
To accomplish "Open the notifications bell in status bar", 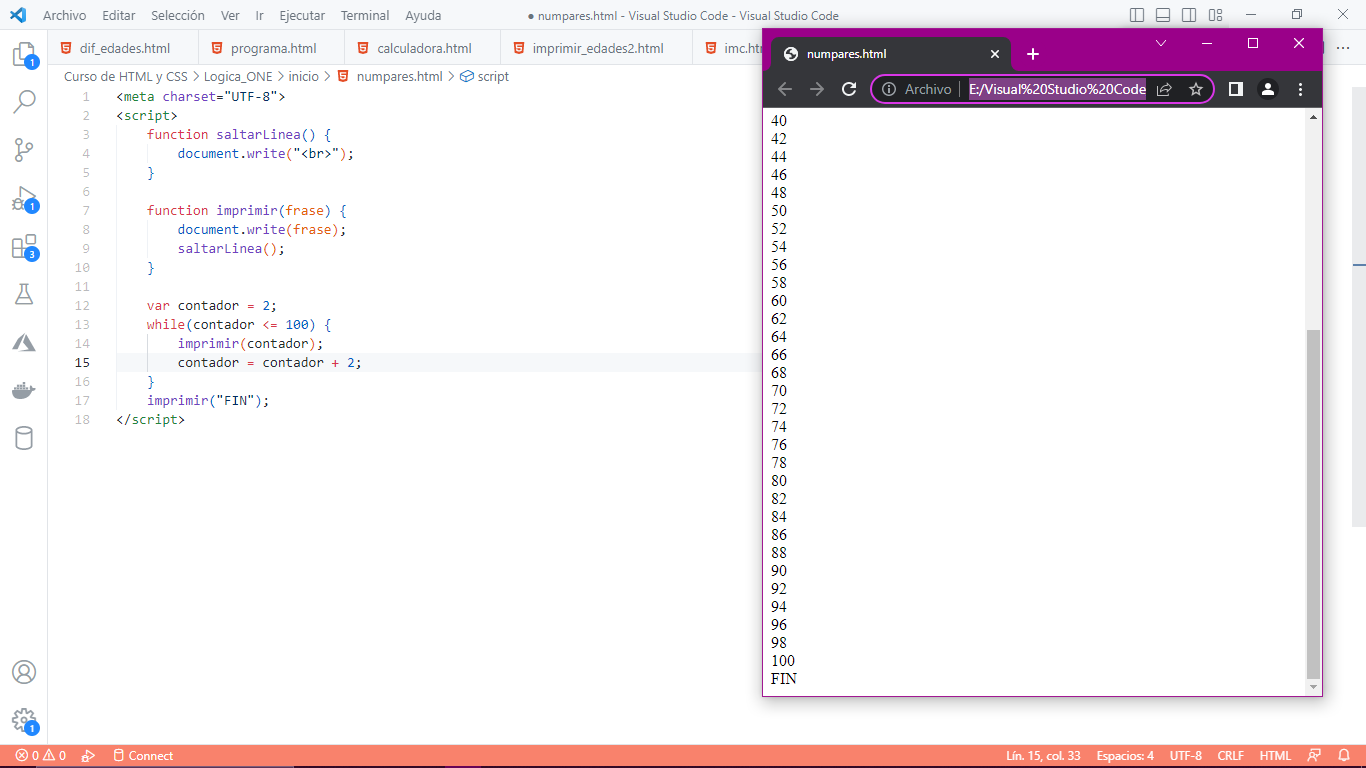I will [x=1345, y=756].
